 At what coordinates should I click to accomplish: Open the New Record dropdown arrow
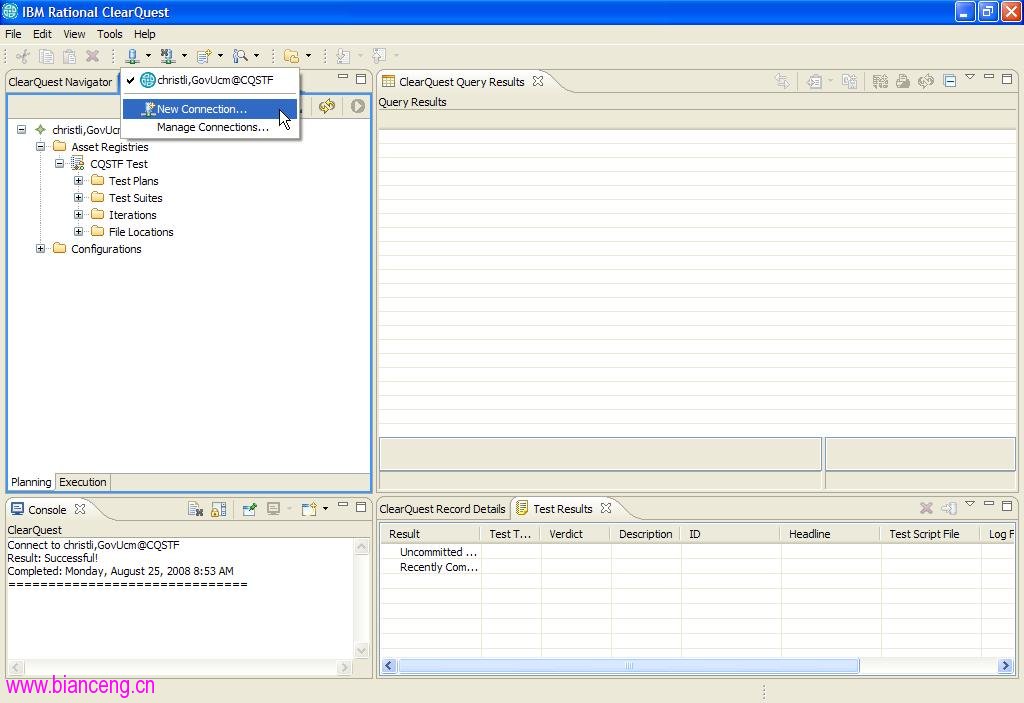220,56
